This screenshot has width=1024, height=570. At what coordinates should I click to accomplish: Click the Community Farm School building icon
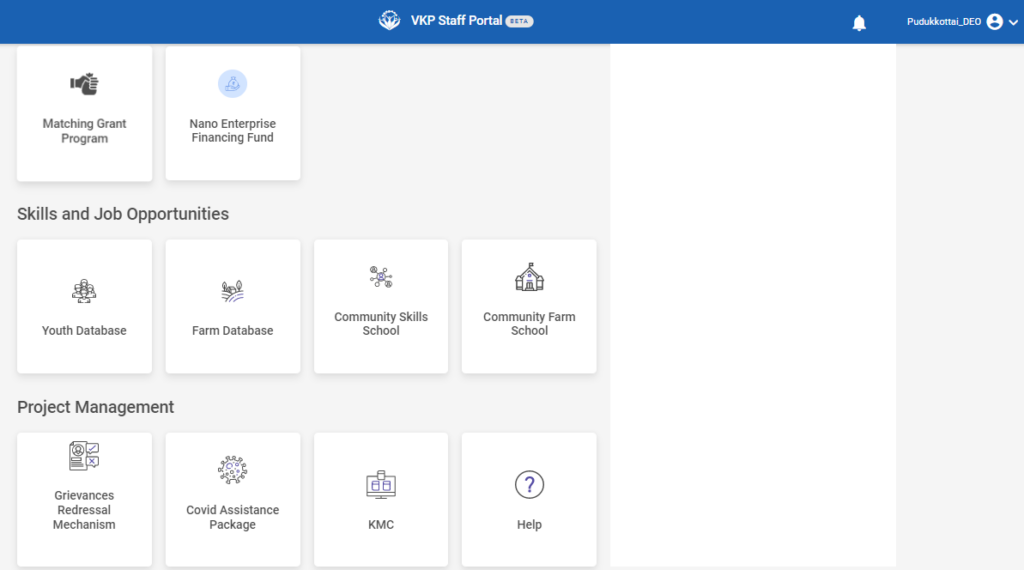tap(529, 278)
